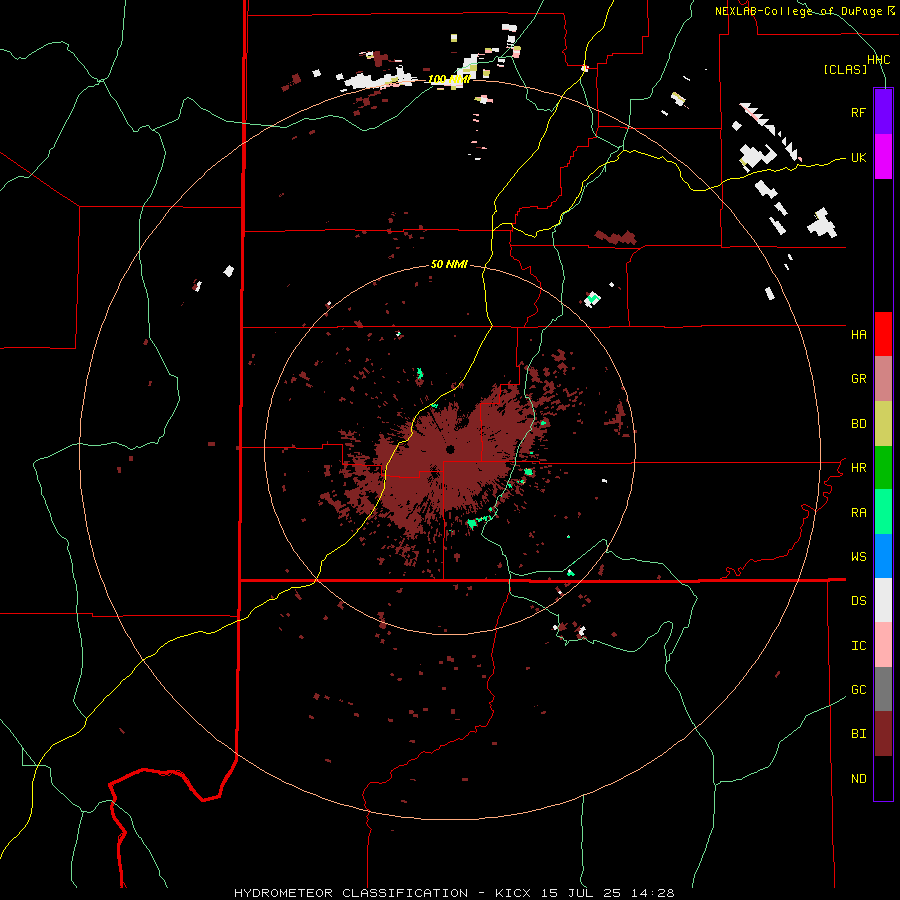Click the 'BD' legend label

[858, 424]
